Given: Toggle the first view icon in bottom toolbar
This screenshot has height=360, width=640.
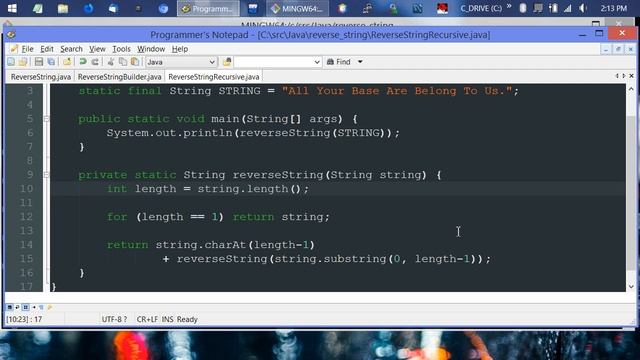Looking at the screenshot, I should click(10, 307).
